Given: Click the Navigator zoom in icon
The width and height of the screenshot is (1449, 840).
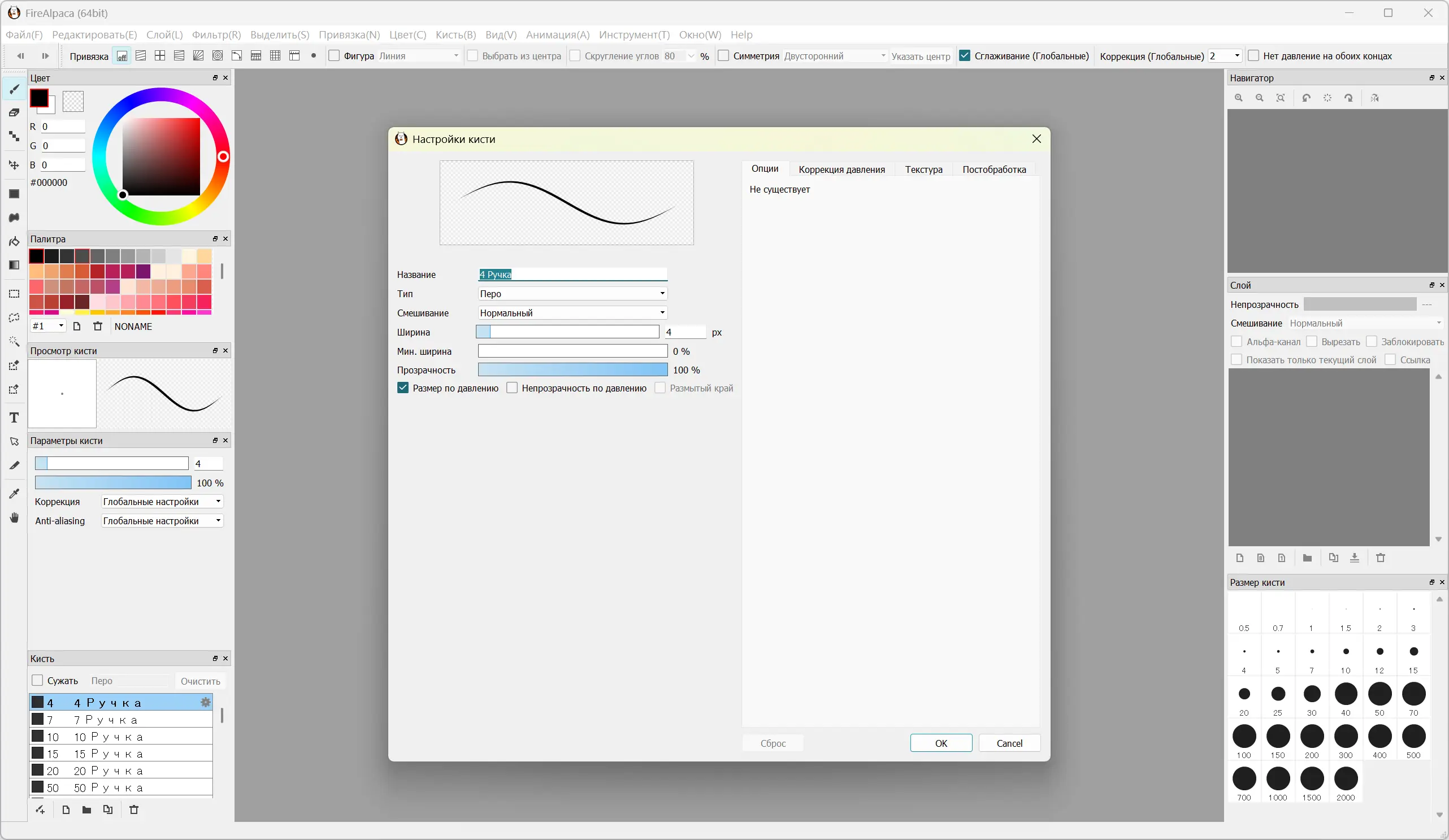Looking at the screenshot, I should point(1239,98).
